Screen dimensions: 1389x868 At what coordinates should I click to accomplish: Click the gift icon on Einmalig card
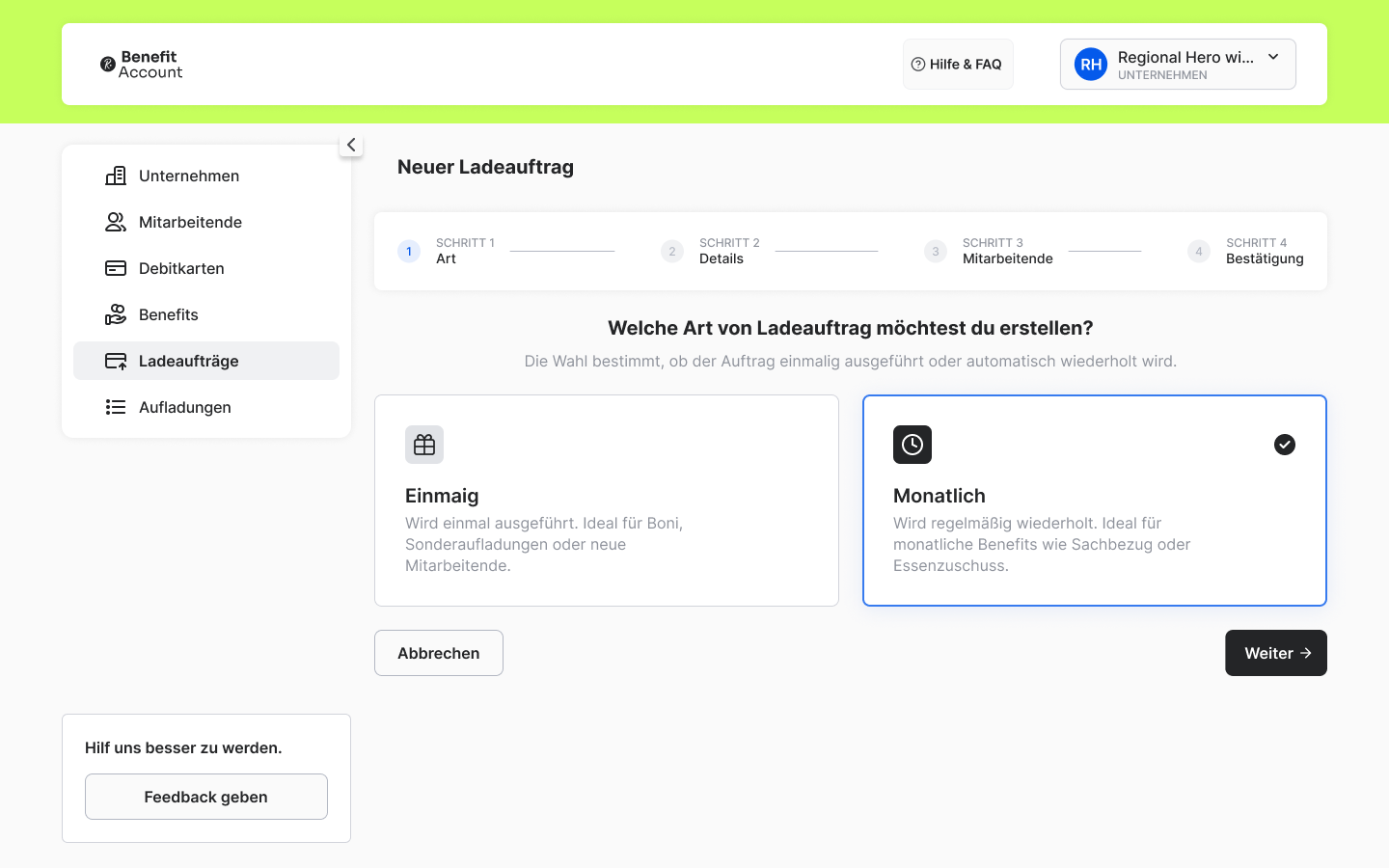pos(424,445)
